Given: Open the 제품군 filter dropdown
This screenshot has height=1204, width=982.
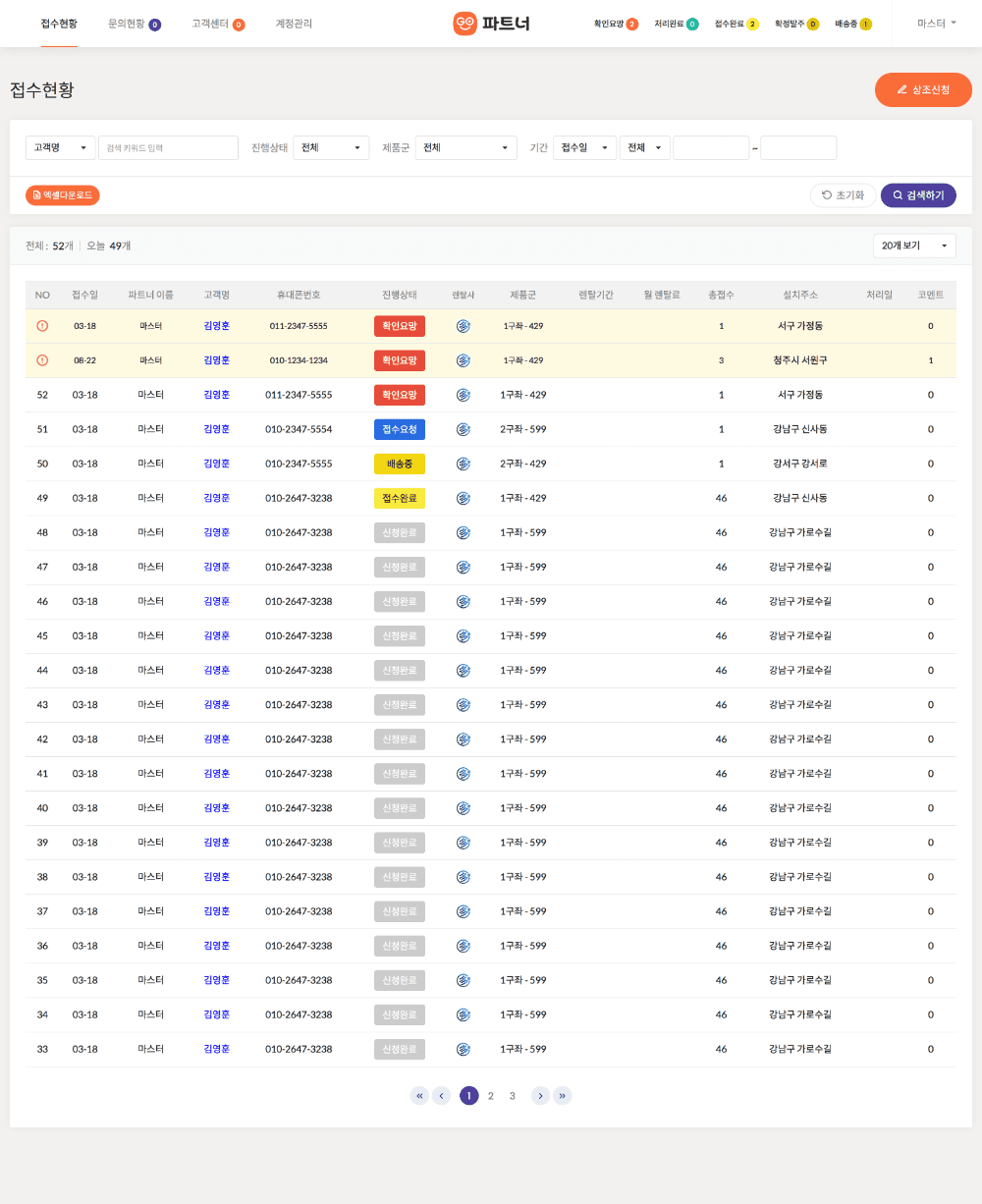Looking at the screenshot, I should [466, 147].
